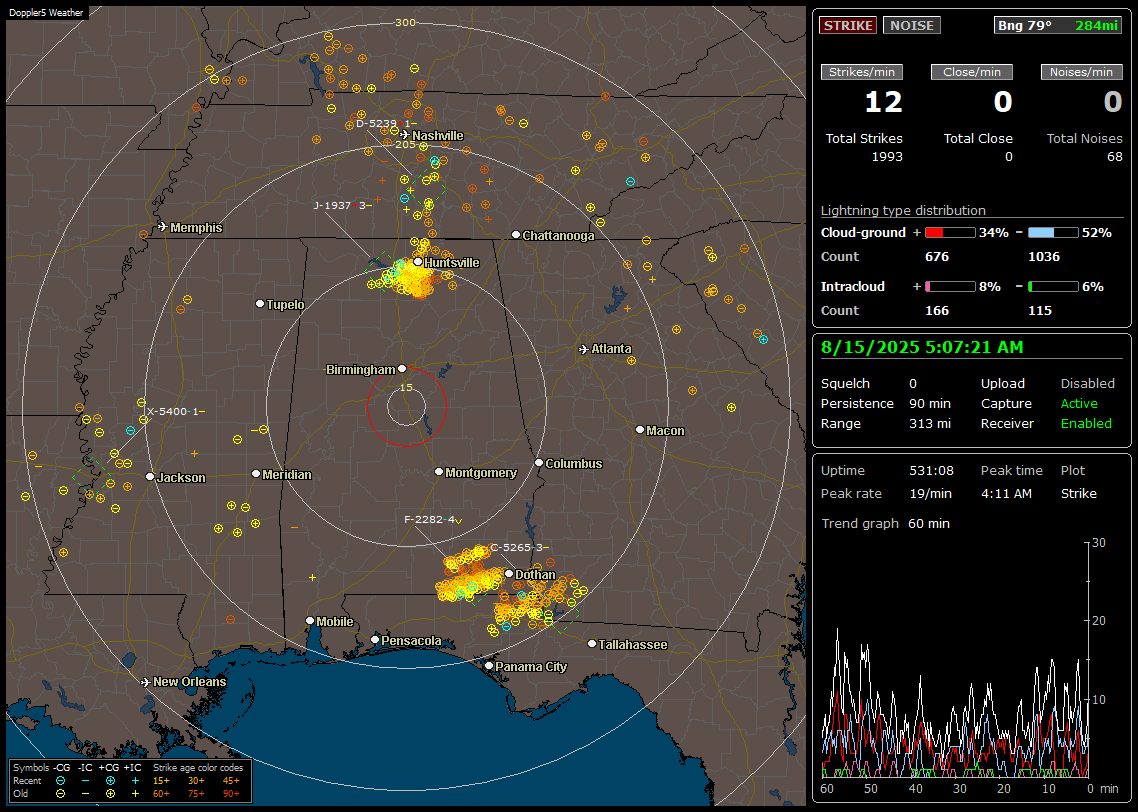Click storm cell label J-1937-3

[x=343, y=205]
